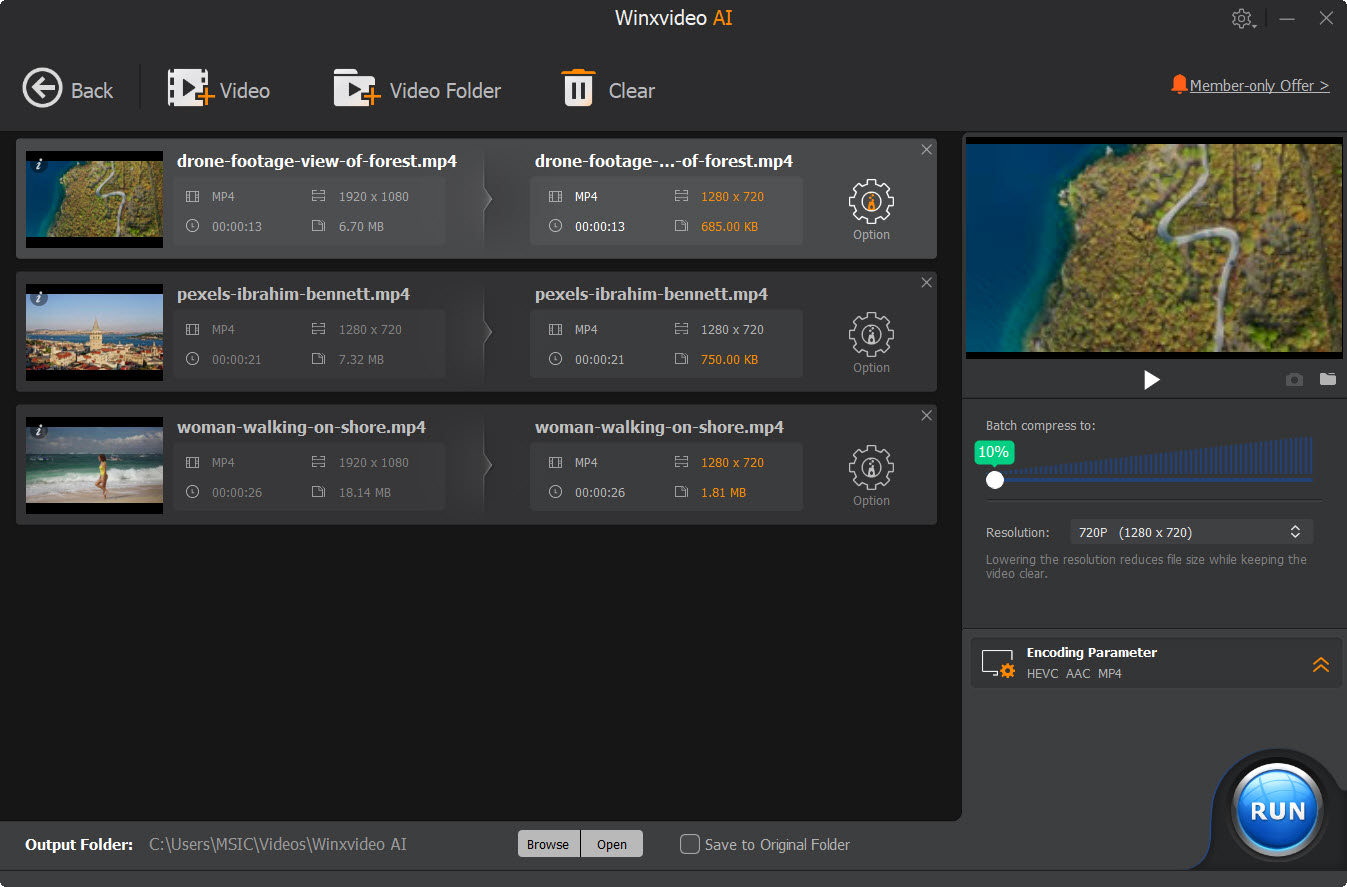Add a file with the Video icon
This screenshot has height=887, width=1347.
coord(190,89)
